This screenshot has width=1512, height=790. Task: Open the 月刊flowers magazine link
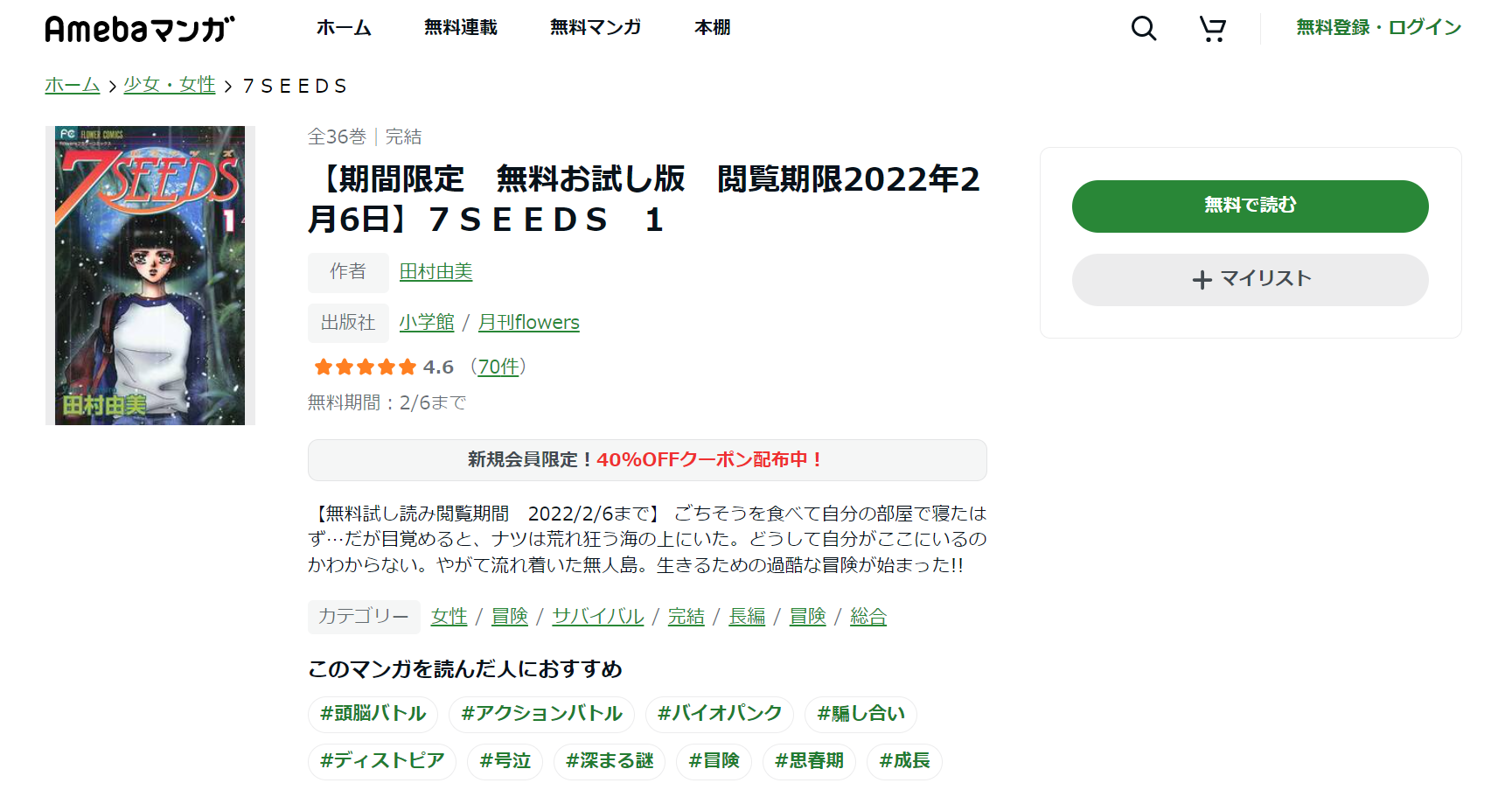click(x=528, y=322)
